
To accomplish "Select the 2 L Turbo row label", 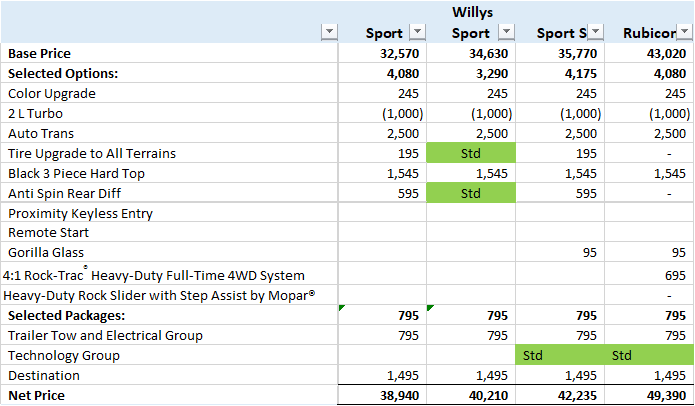I will tap(35, 113).
